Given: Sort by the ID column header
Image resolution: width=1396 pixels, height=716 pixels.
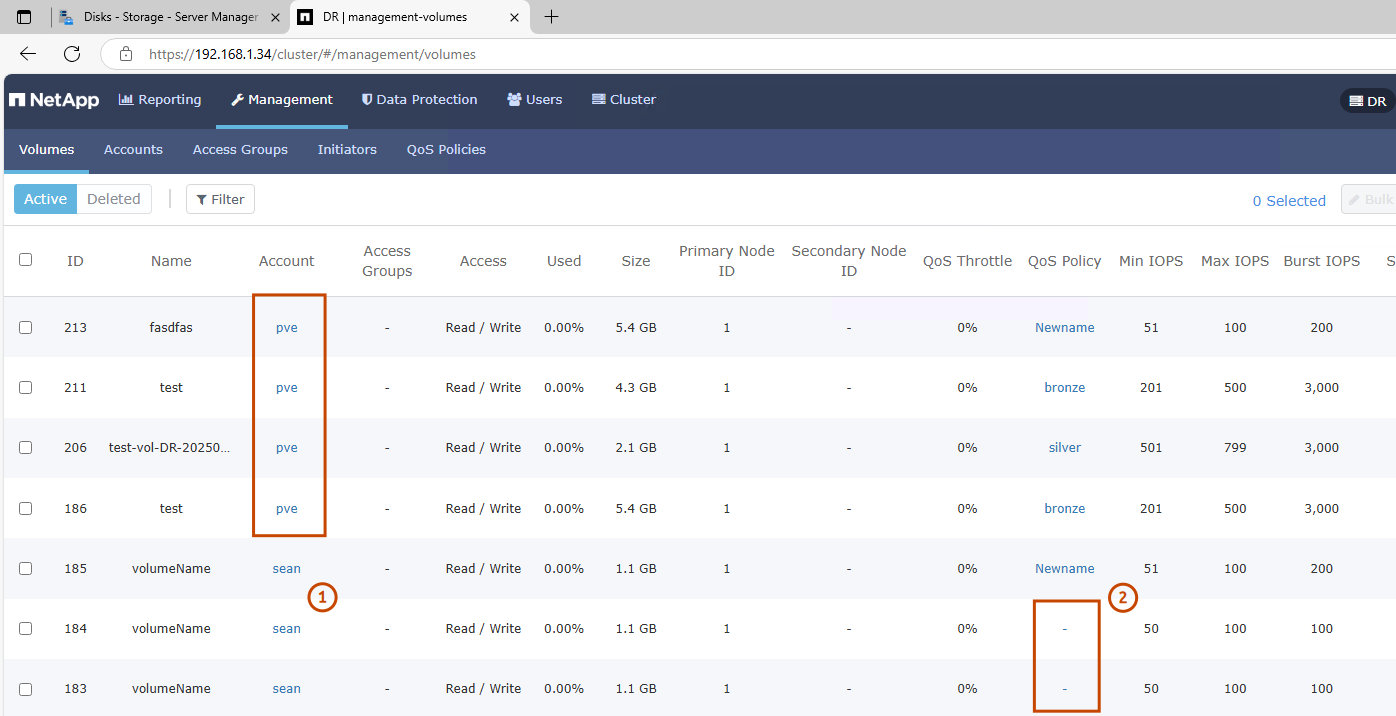Looking at the screenshot, I should tap(75, 261).
